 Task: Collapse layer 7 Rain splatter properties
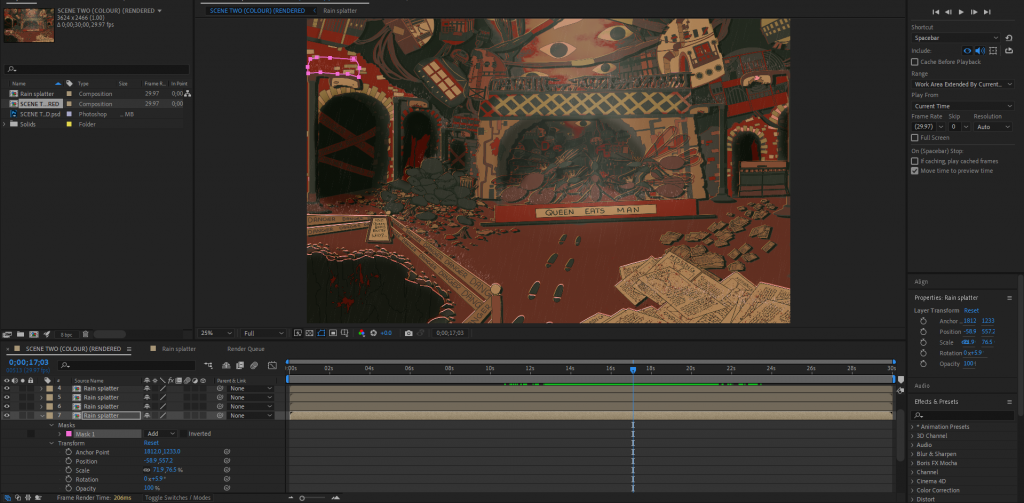(41, 415)
